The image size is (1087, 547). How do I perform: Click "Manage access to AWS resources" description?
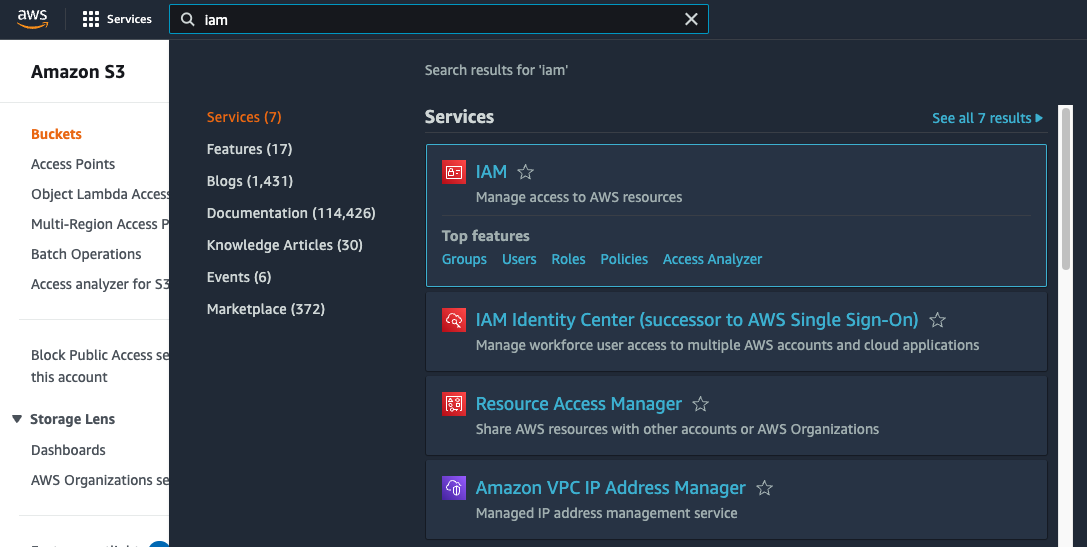tap(579, 197)
